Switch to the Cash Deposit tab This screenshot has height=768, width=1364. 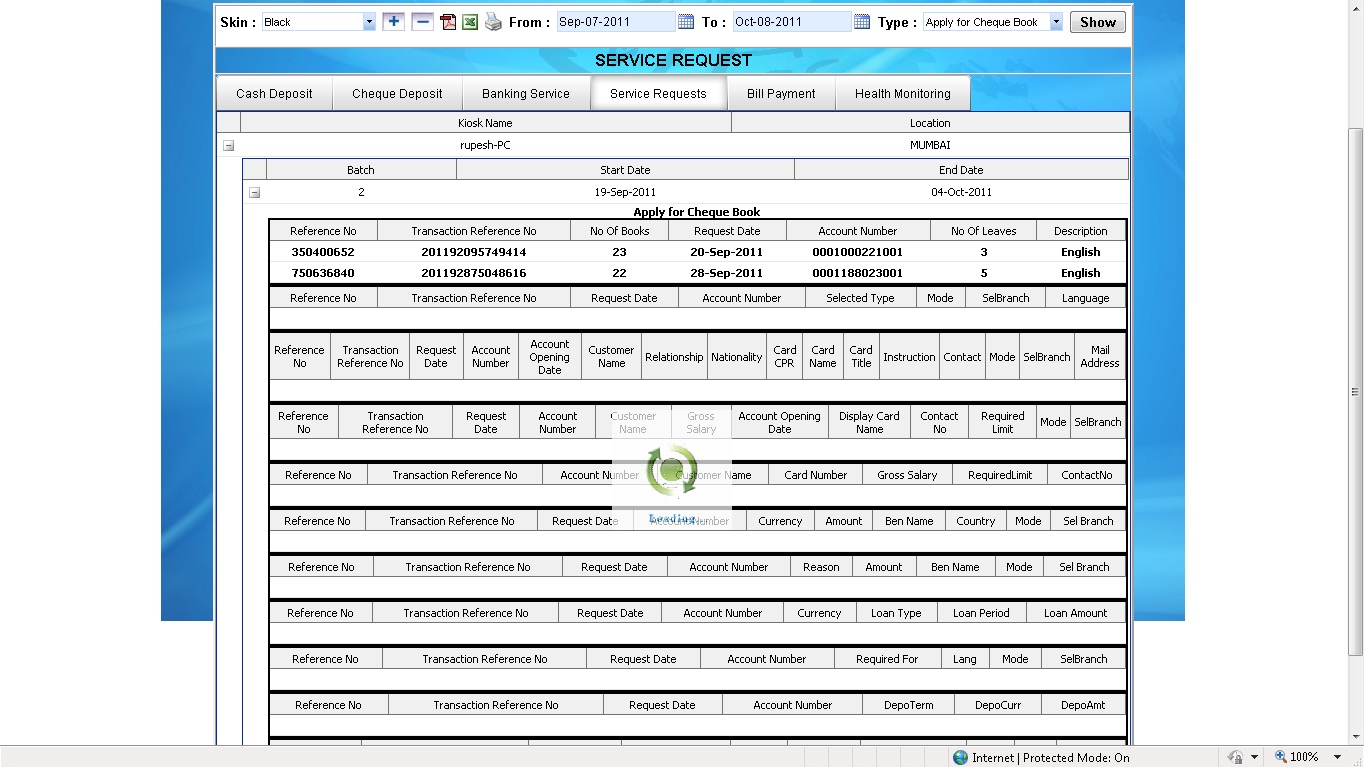click(274, 94)
